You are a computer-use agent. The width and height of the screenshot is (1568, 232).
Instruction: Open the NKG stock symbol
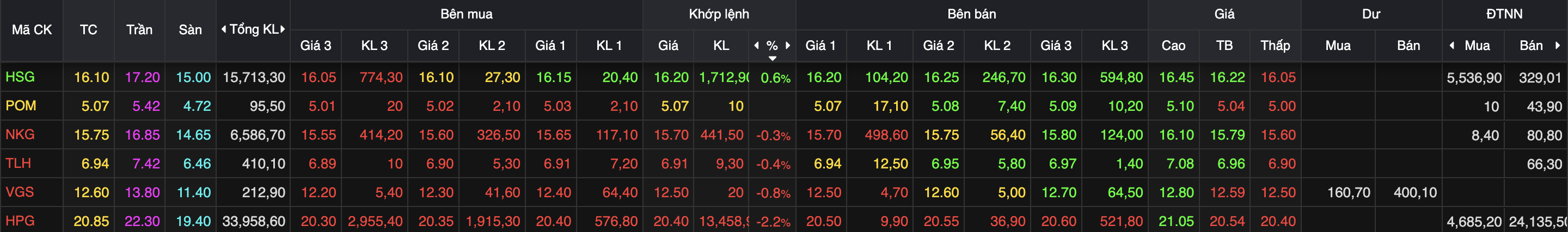pyautogui.click(x=20, y=134)
